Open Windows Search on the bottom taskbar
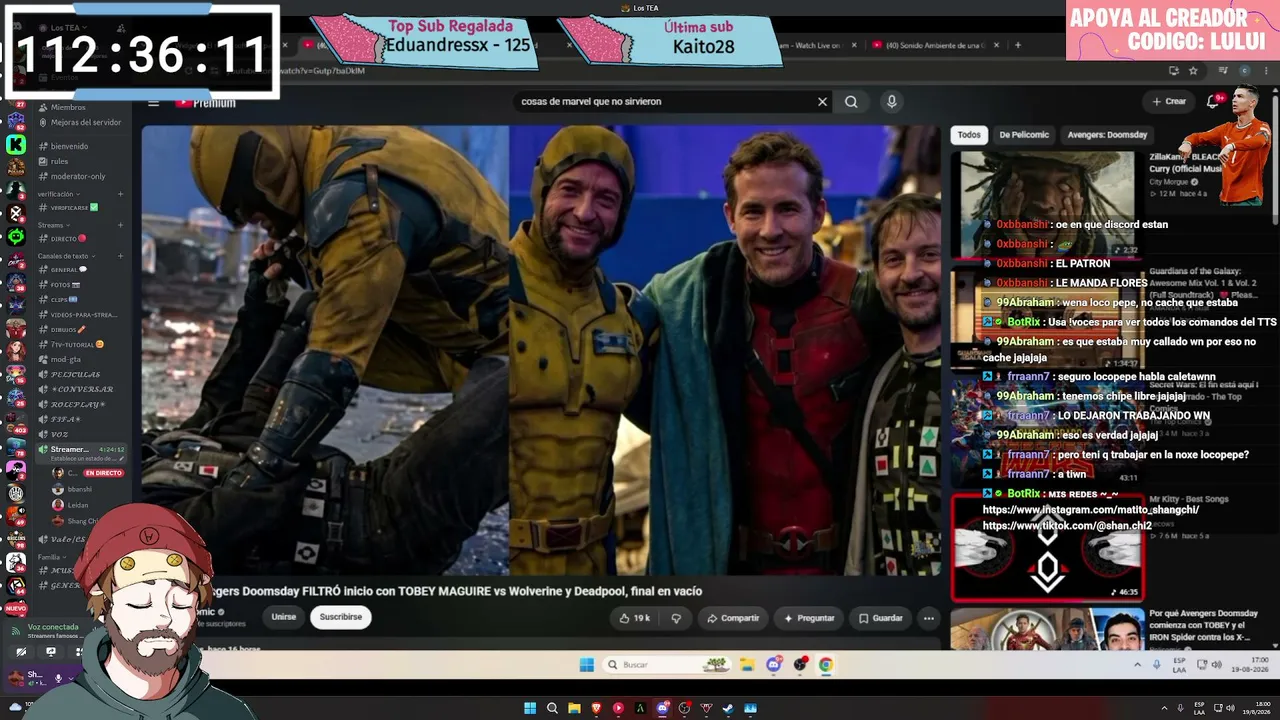The height and width of the screenshot is (720, 1280). [552, 709]
